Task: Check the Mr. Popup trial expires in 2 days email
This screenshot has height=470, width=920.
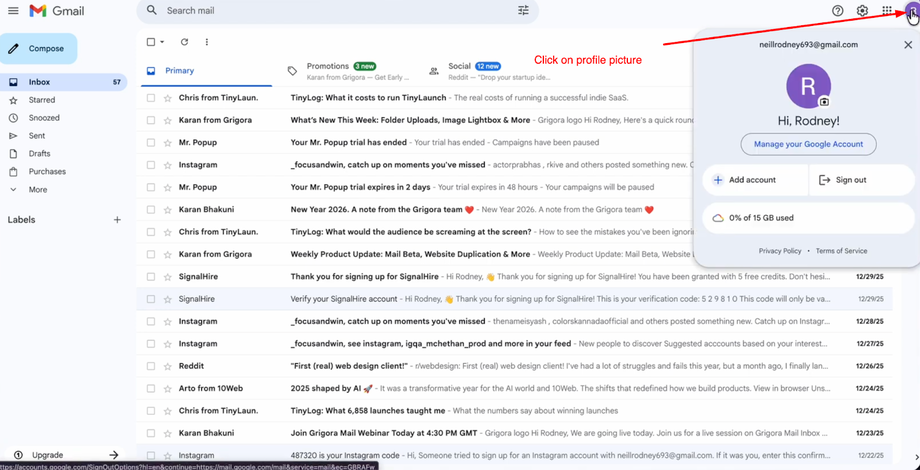Action: (x=151, y=187)
